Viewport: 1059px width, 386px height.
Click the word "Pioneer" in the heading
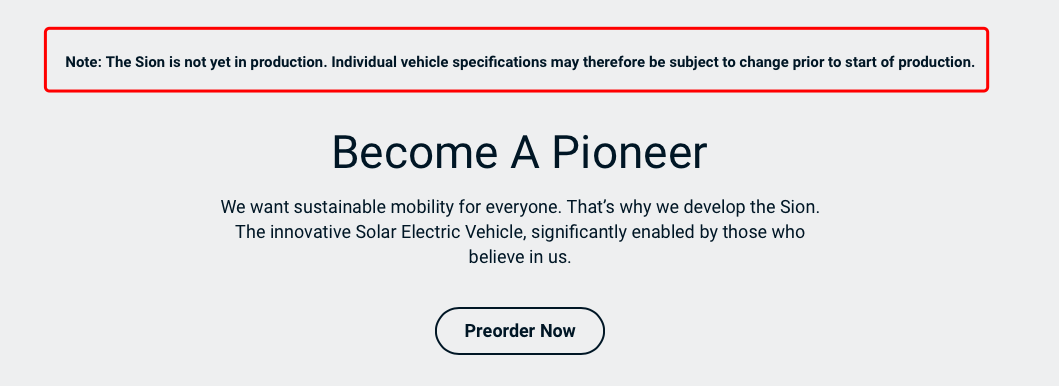click(629, 153)
